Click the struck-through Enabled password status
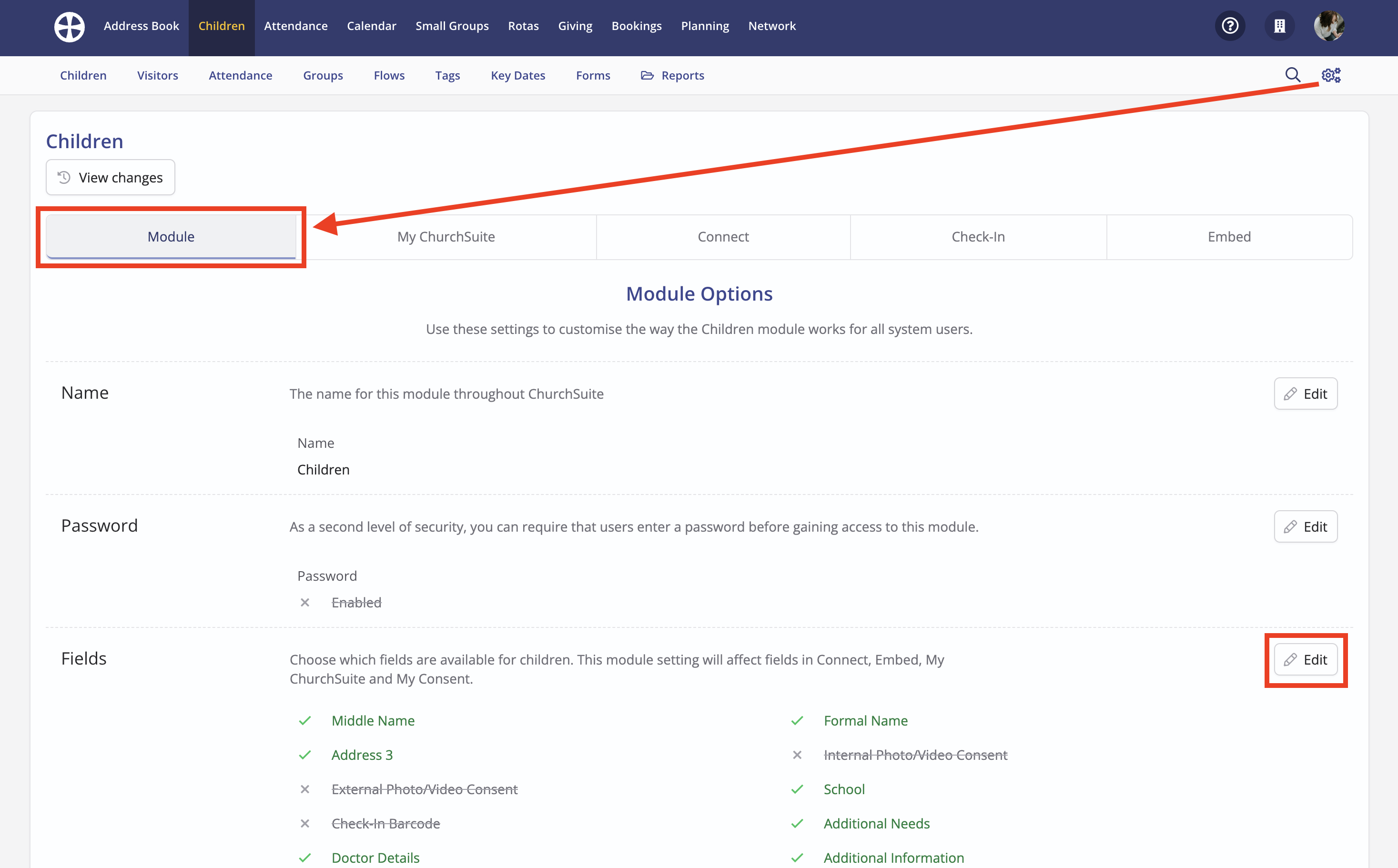 point(356,602)
